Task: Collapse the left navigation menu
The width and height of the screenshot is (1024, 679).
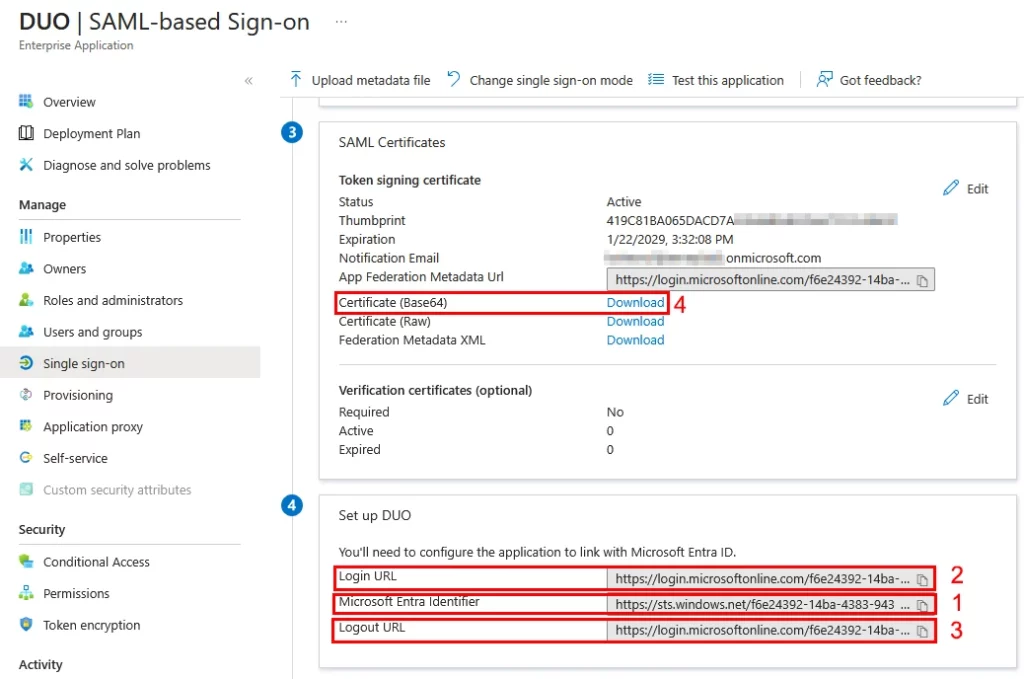Action: click(248, 81)
